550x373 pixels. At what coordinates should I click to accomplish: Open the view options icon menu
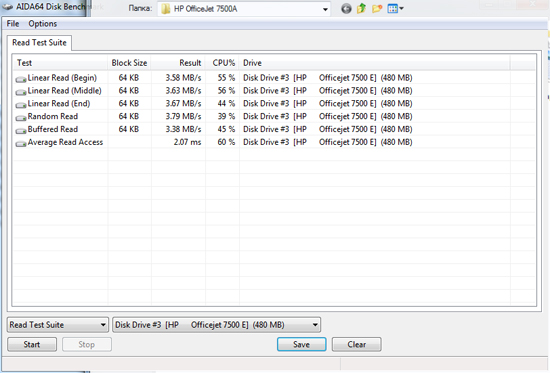coord(395,9)
